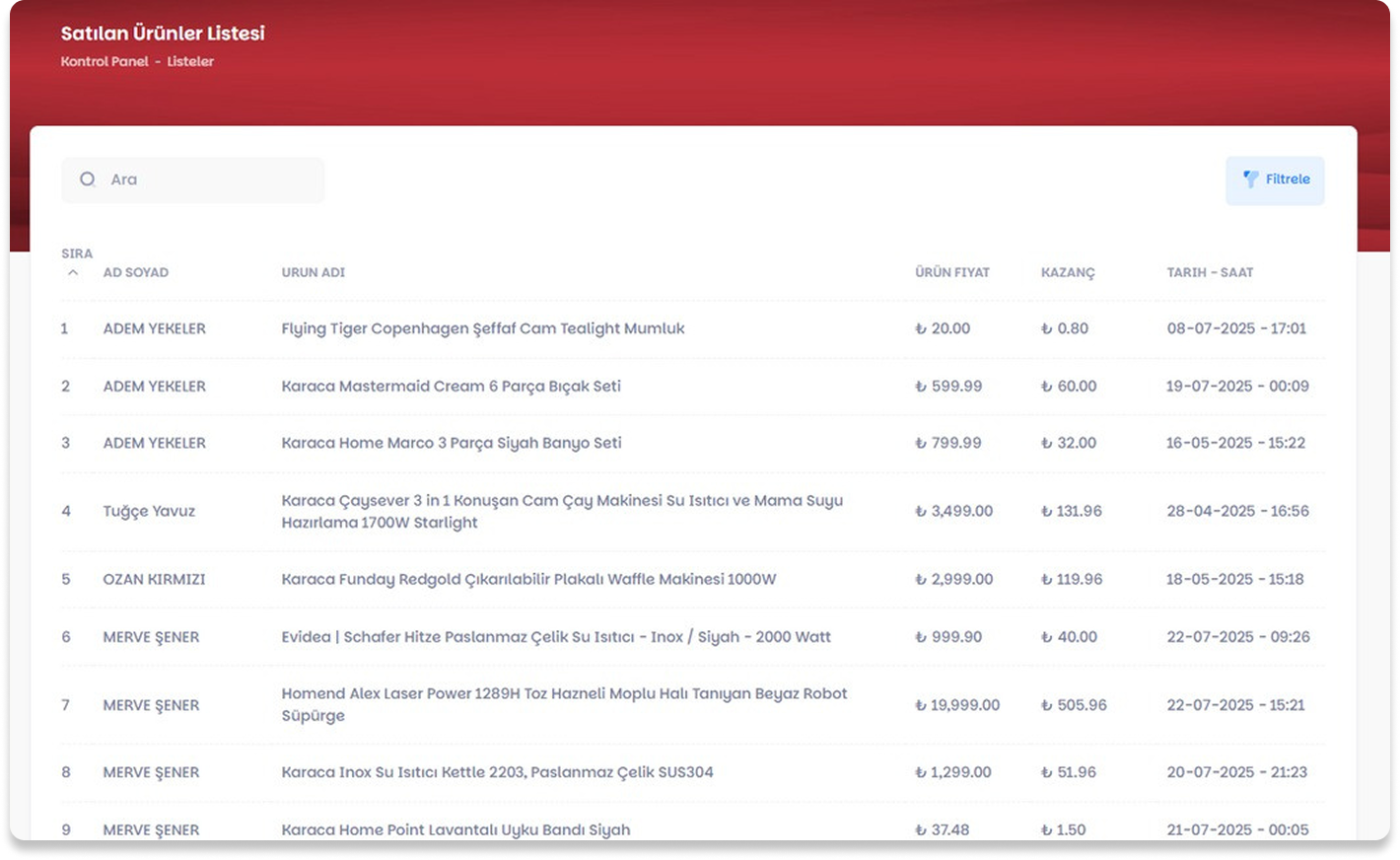The image size is (1400, 860).
Task: Select Karaca Mastermaid Cream Bıçak Seti row
Action: pos(451,387)
